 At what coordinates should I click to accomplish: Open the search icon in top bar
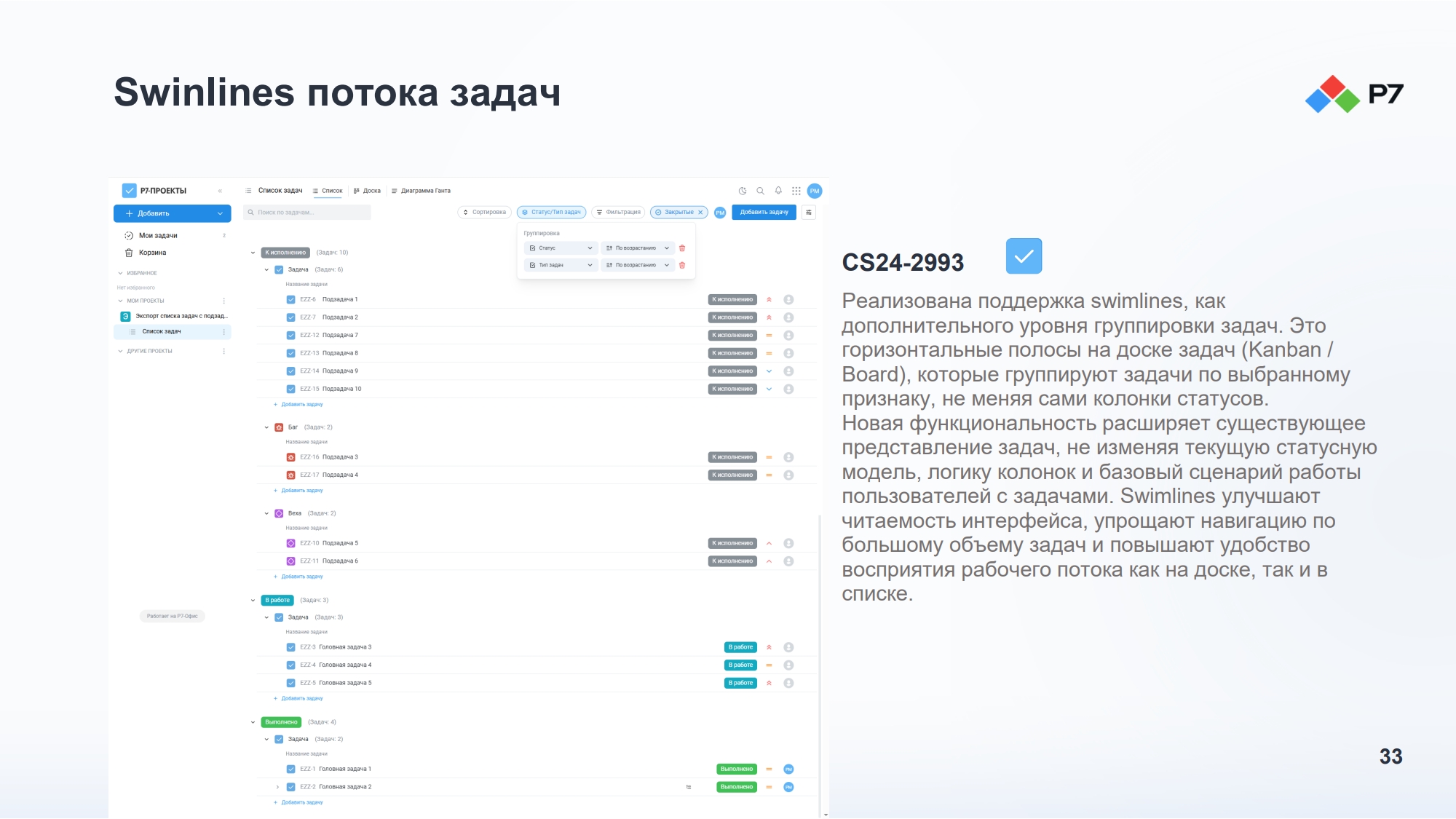point(760,191)
